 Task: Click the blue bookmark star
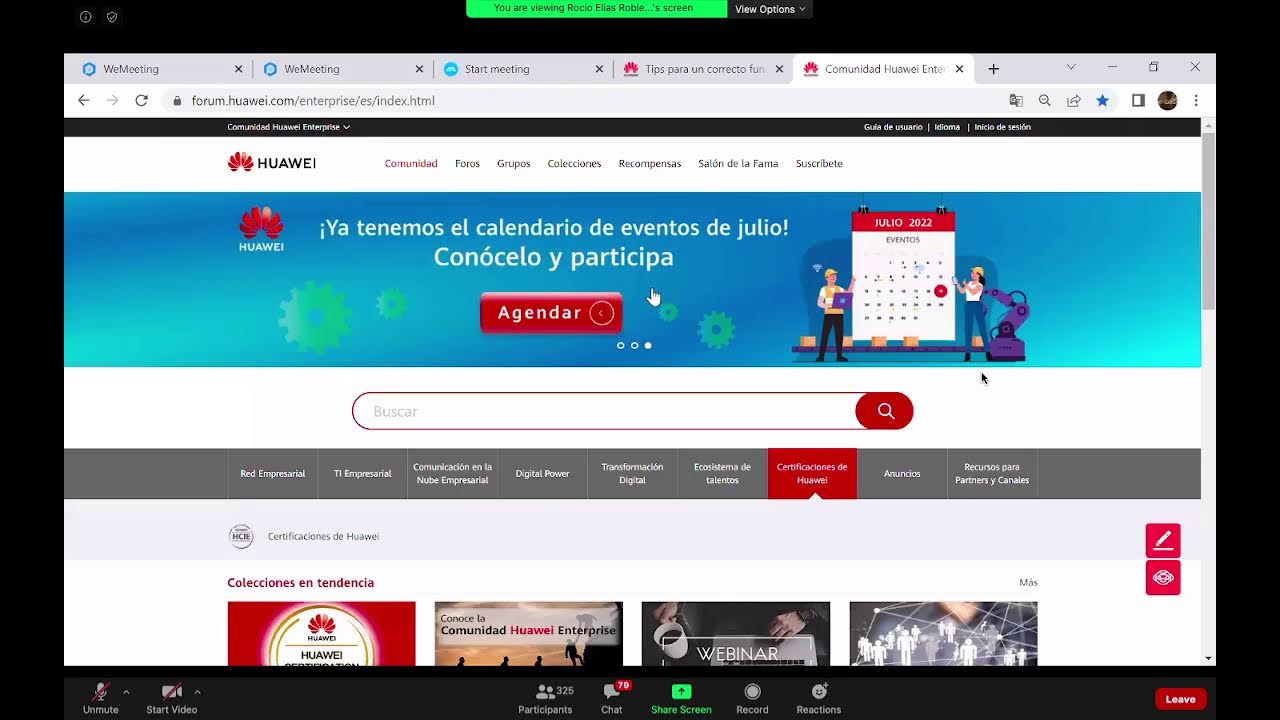point(1102,100)
